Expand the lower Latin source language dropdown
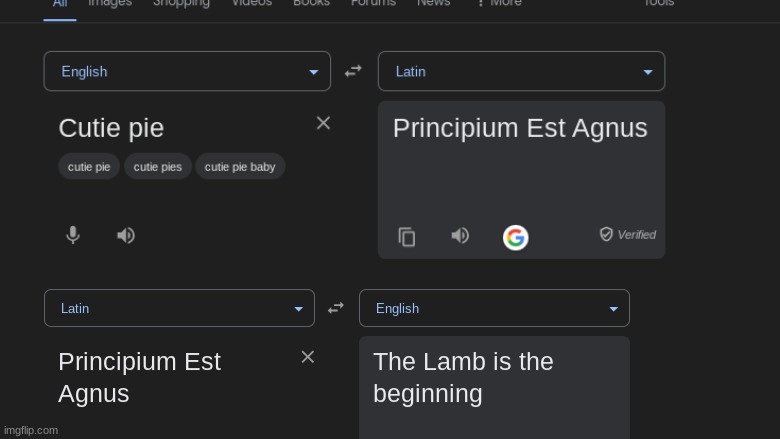 click(179, 308)
